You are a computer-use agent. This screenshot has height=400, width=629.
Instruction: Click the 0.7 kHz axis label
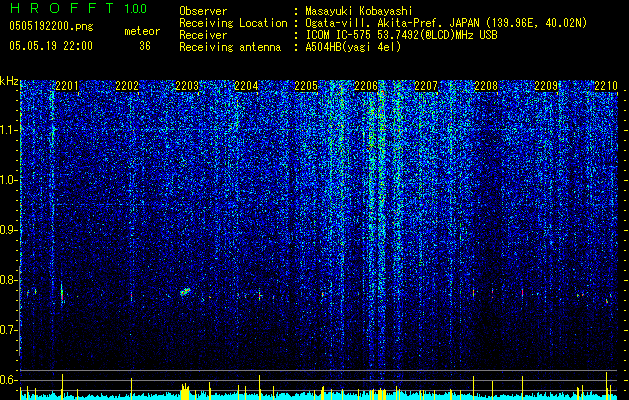9,330
